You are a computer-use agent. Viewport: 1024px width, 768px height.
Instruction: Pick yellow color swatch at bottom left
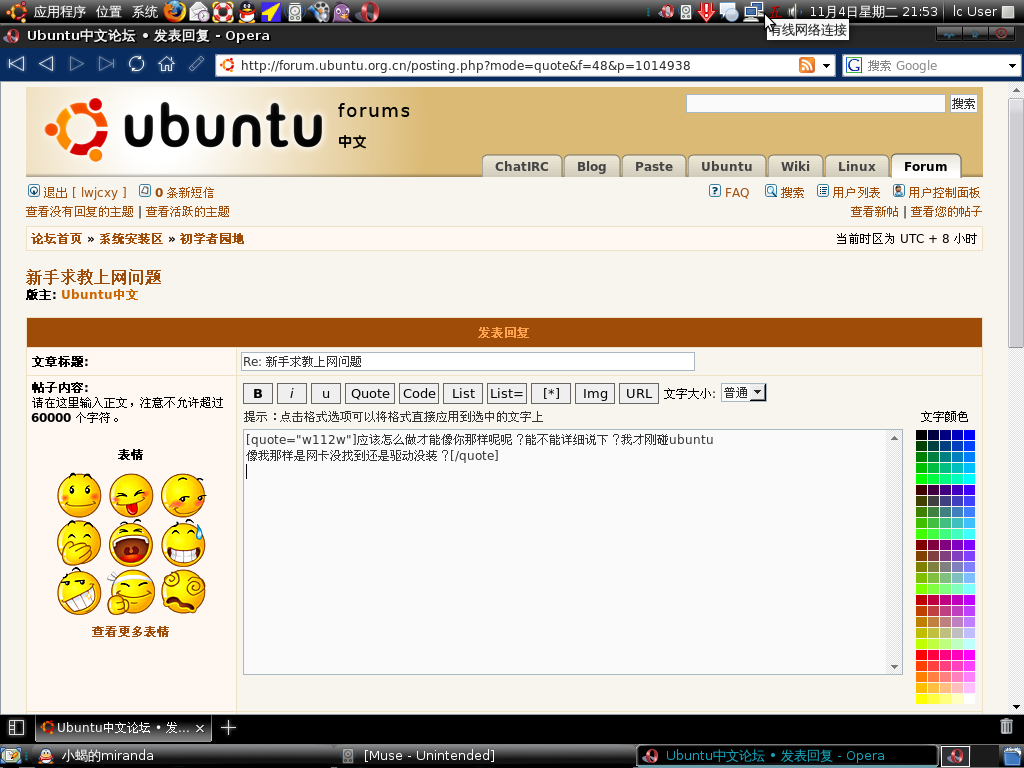(x=921, y=699)
